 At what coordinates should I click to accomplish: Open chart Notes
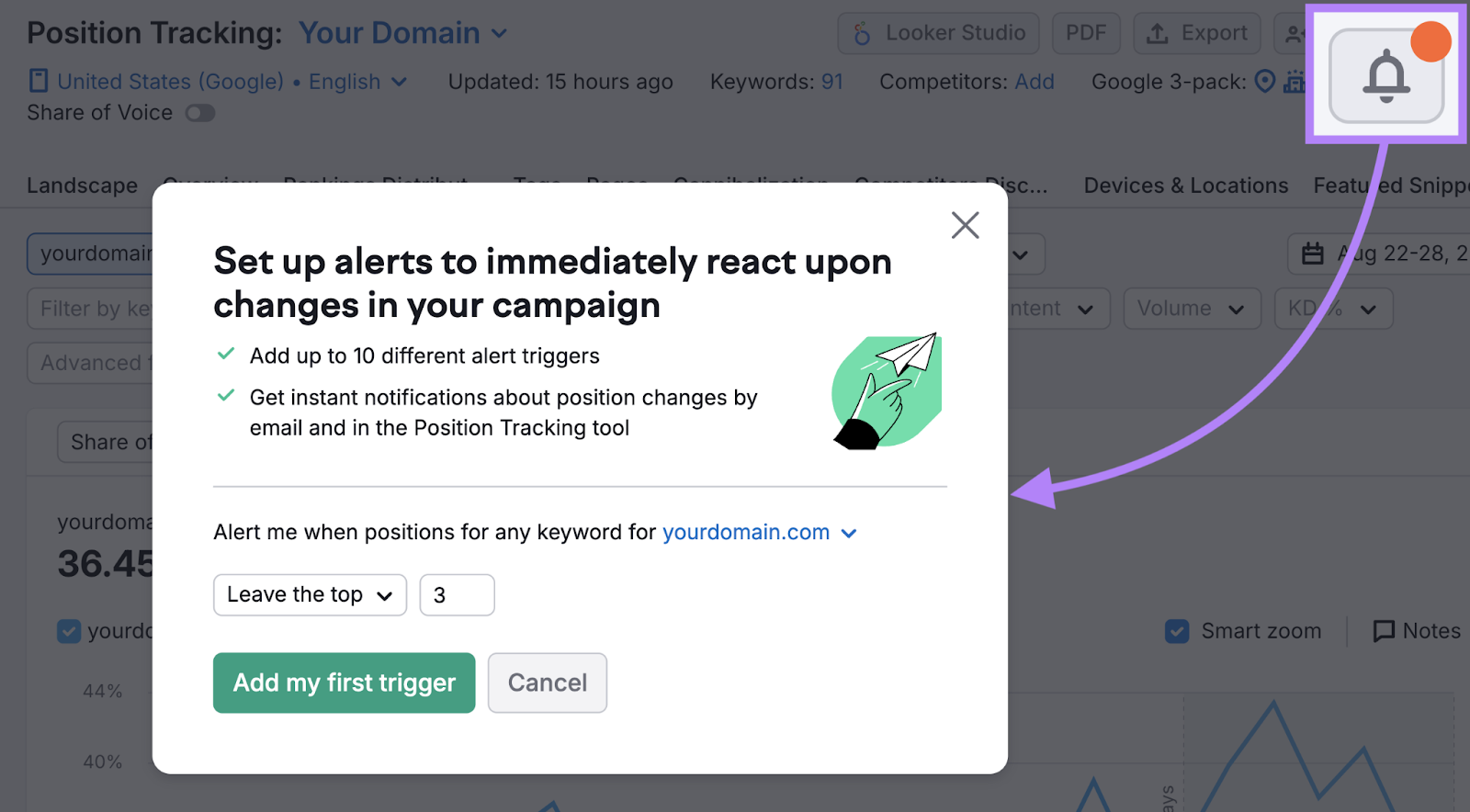[1417, 631]
